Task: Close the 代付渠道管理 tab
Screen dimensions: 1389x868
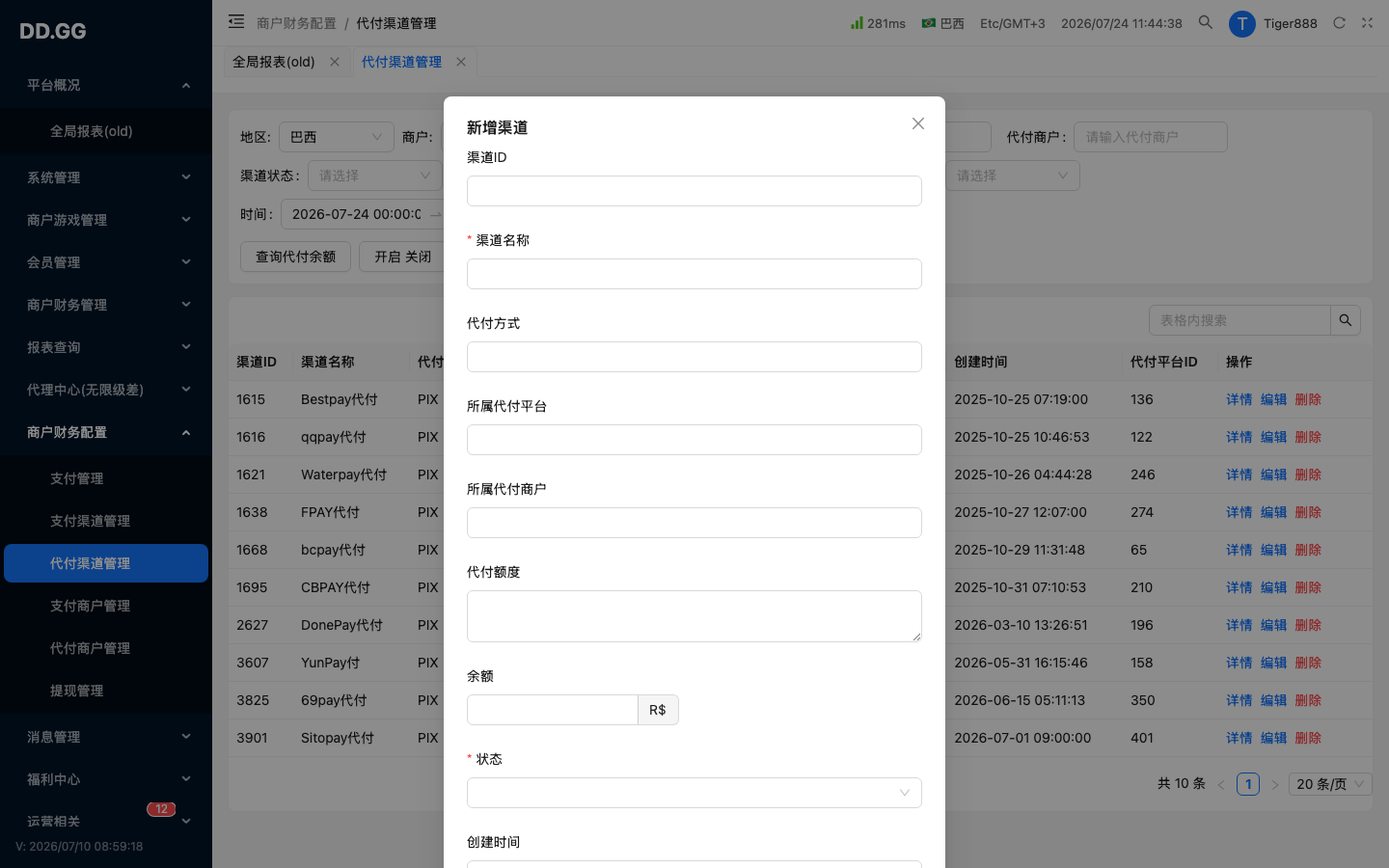Action: (461, 62)
